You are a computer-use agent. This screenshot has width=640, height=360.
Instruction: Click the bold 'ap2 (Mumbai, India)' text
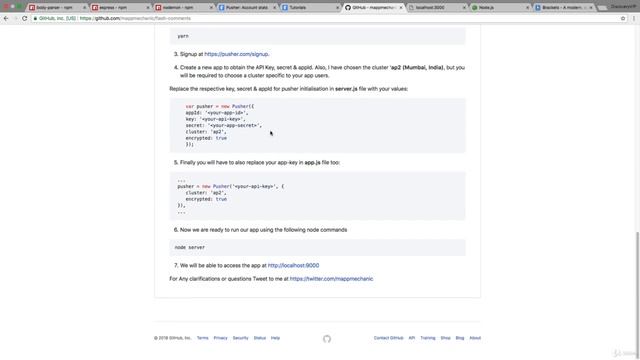point(417,68)
